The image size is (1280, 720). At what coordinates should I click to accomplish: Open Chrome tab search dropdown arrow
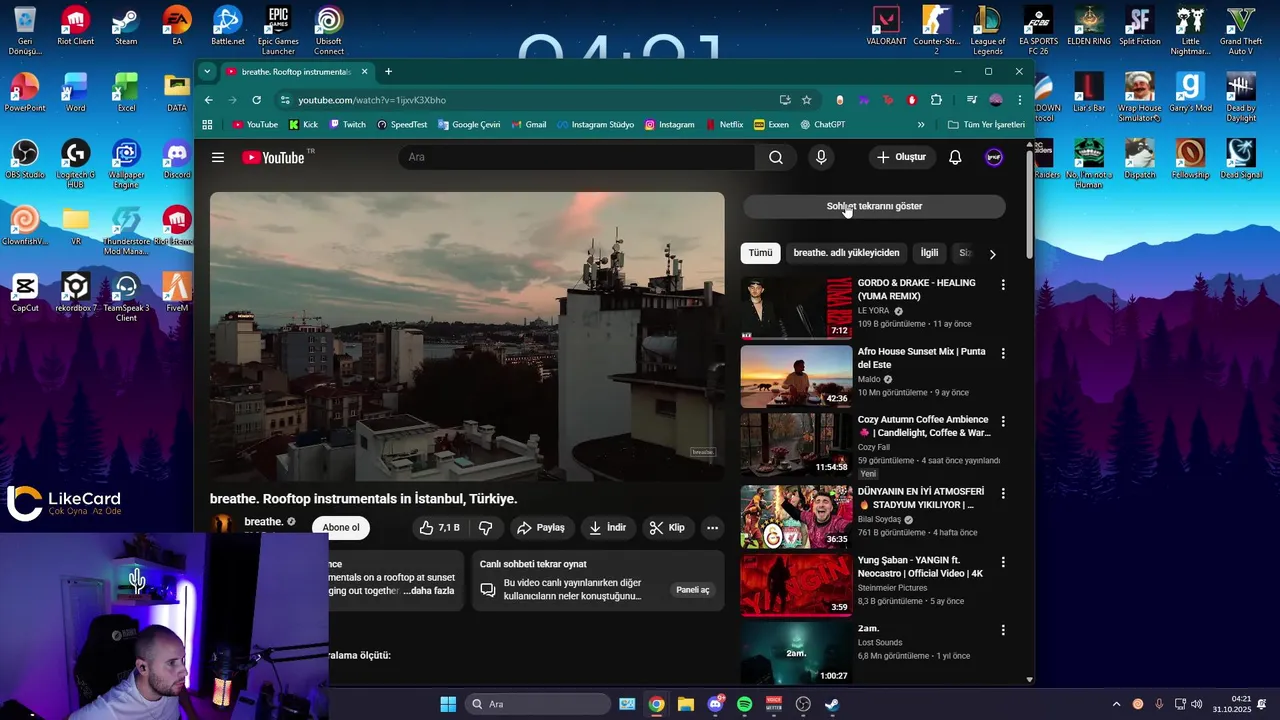[x=207, y=72]
